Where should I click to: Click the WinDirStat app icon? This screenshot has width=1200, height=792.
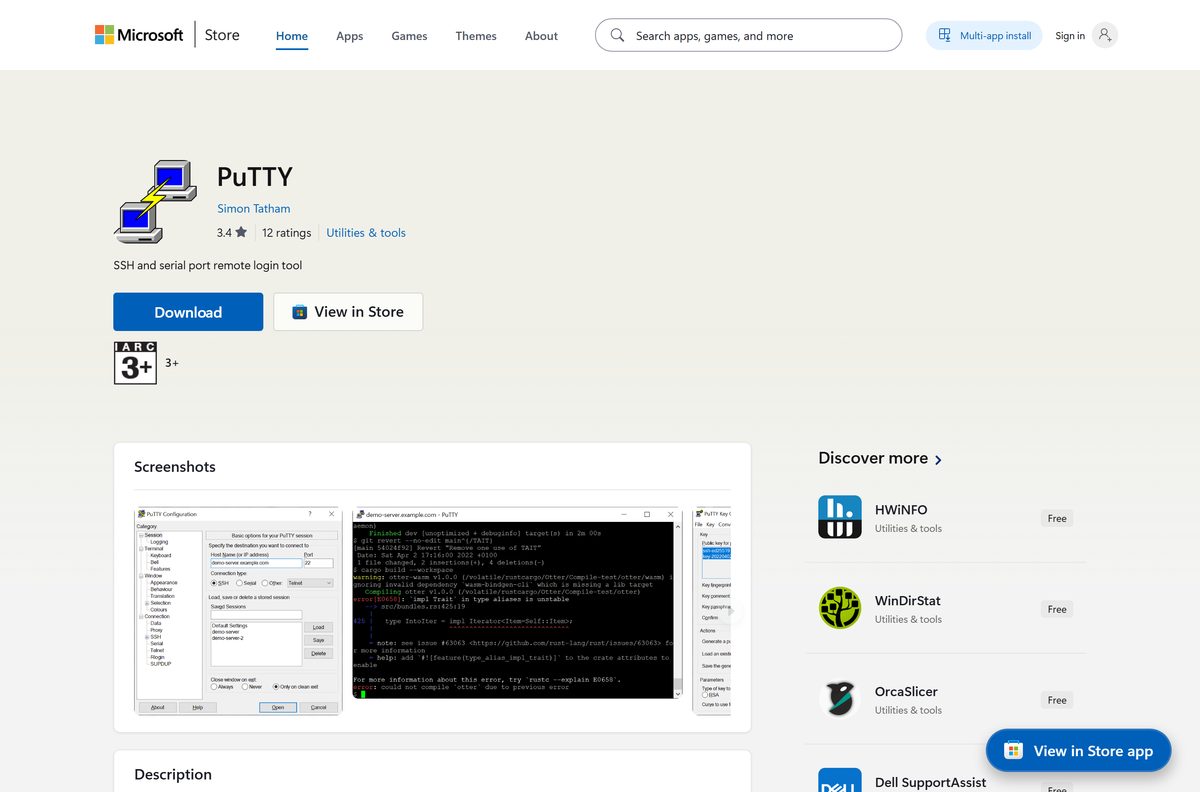[x=840, y=608]
